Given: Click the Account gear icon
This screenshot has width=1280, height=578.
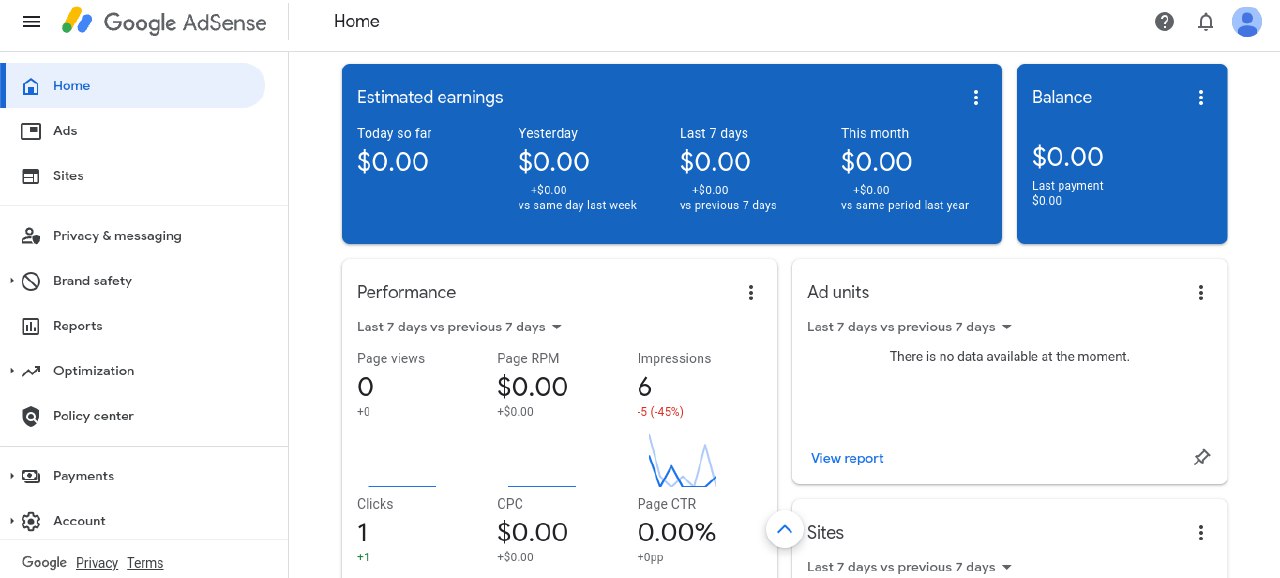Looking at the screenshot, I should [x=31, y=521].
